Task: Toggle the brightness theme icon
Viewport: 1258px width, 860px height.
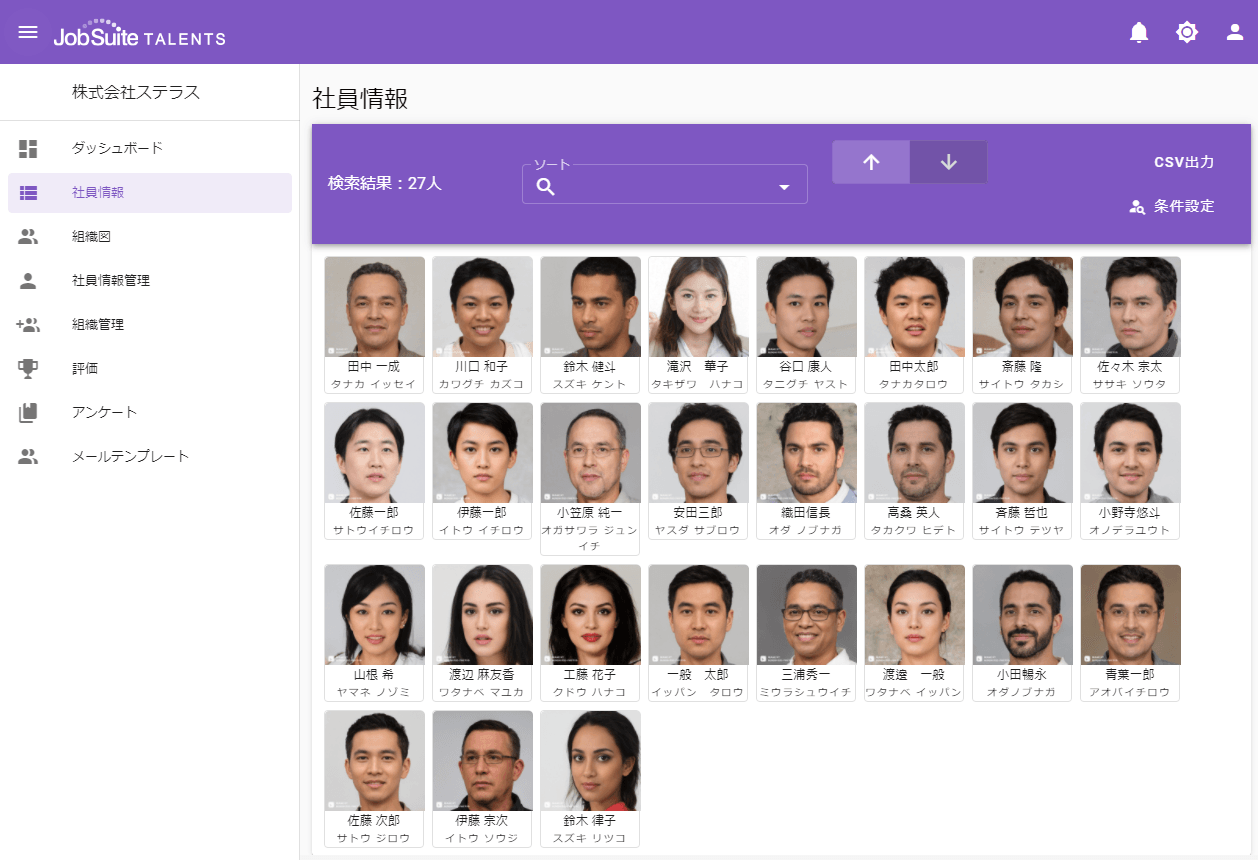Action: (x=1187, y=32)
